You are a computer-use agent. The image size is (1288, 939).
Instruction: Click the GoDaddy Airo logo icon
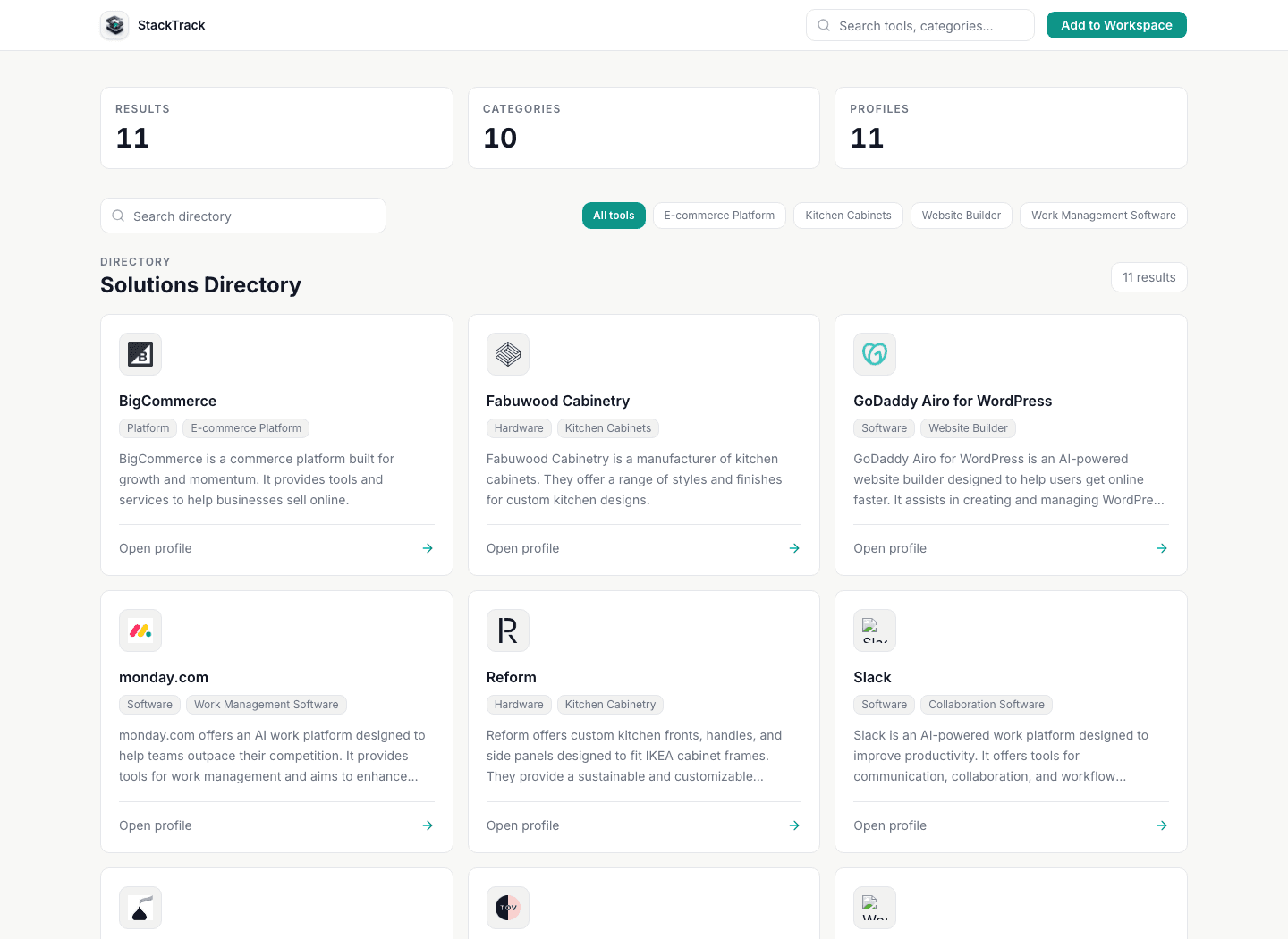tap(875, 354)
